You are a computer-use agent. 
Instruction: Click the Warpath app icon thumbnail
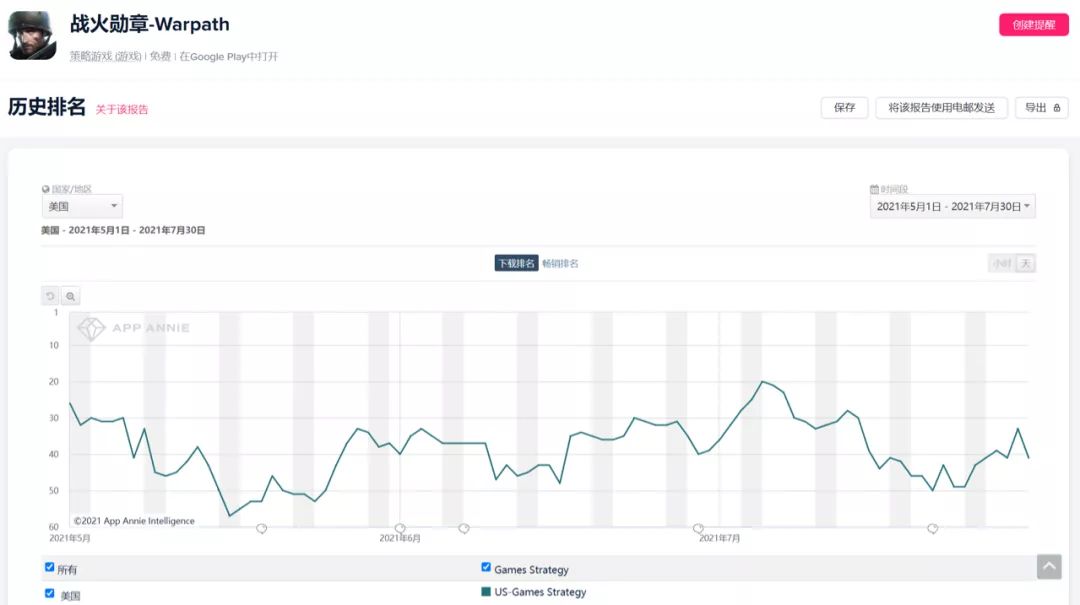click(x=32, y=35)
